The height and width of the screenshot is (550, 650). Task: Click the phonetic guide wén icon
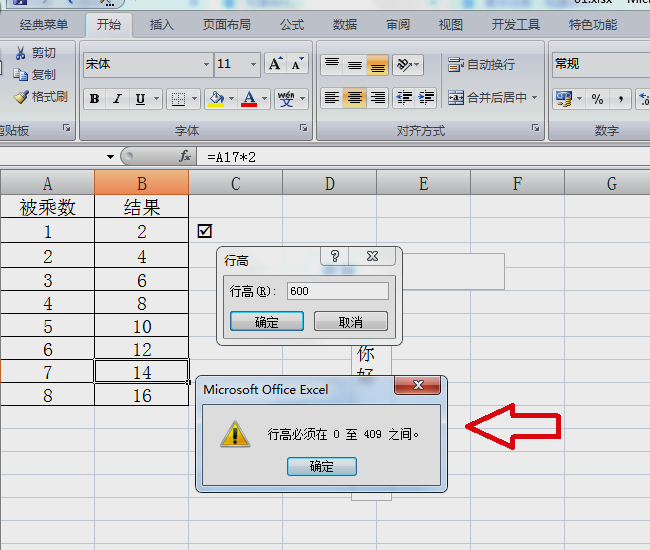click(x=286, y=99)
